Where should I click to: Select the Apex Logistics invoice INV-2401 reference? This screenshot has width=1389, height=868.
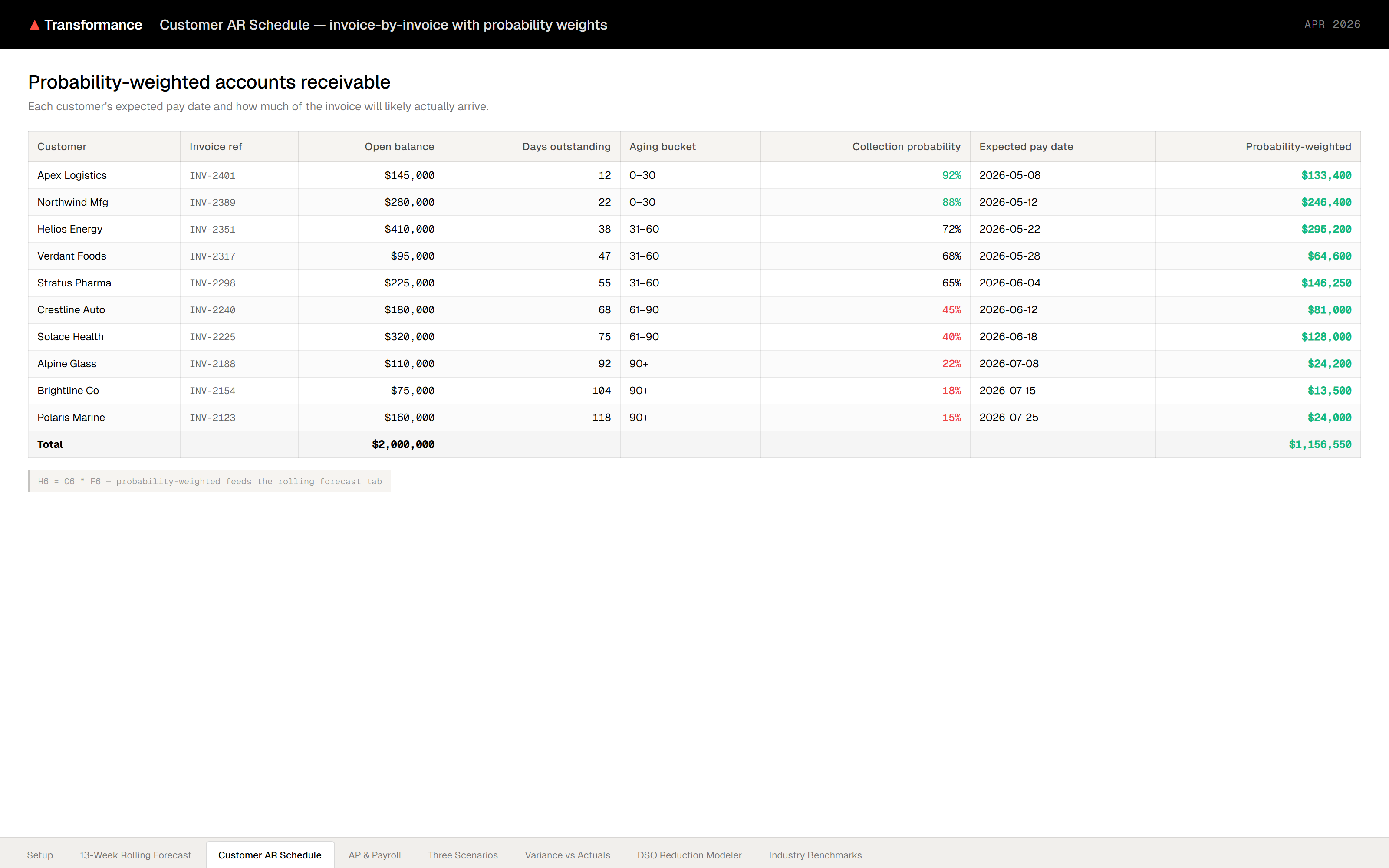click(x=212, y=175)
